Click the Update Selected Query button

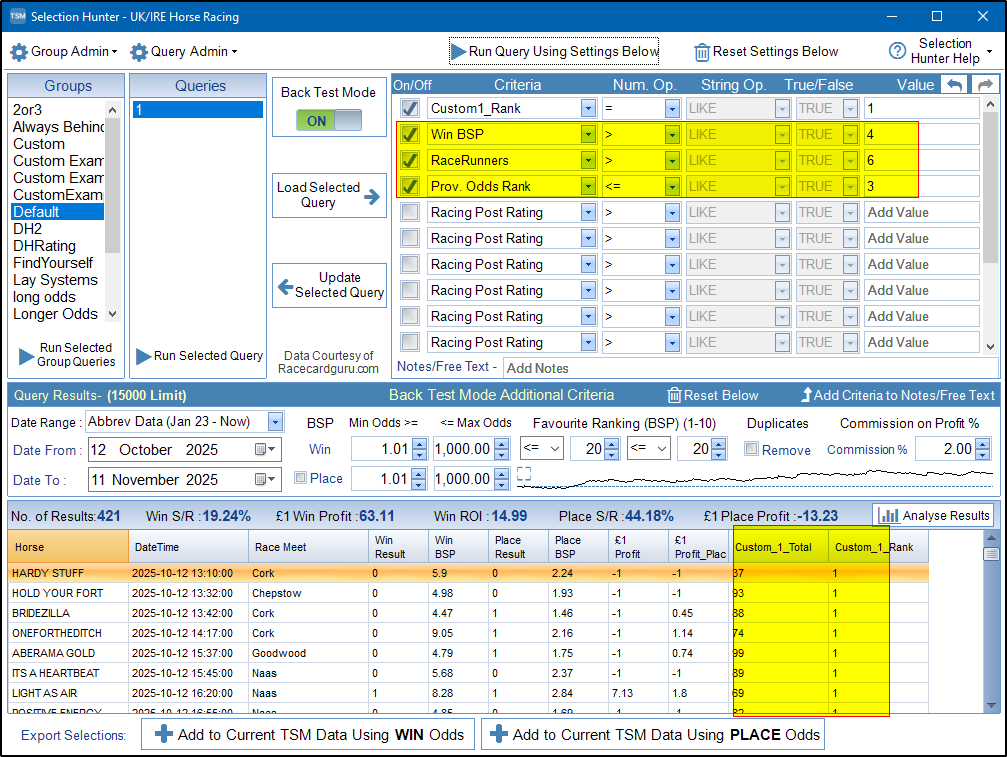[x=329, y=285]
